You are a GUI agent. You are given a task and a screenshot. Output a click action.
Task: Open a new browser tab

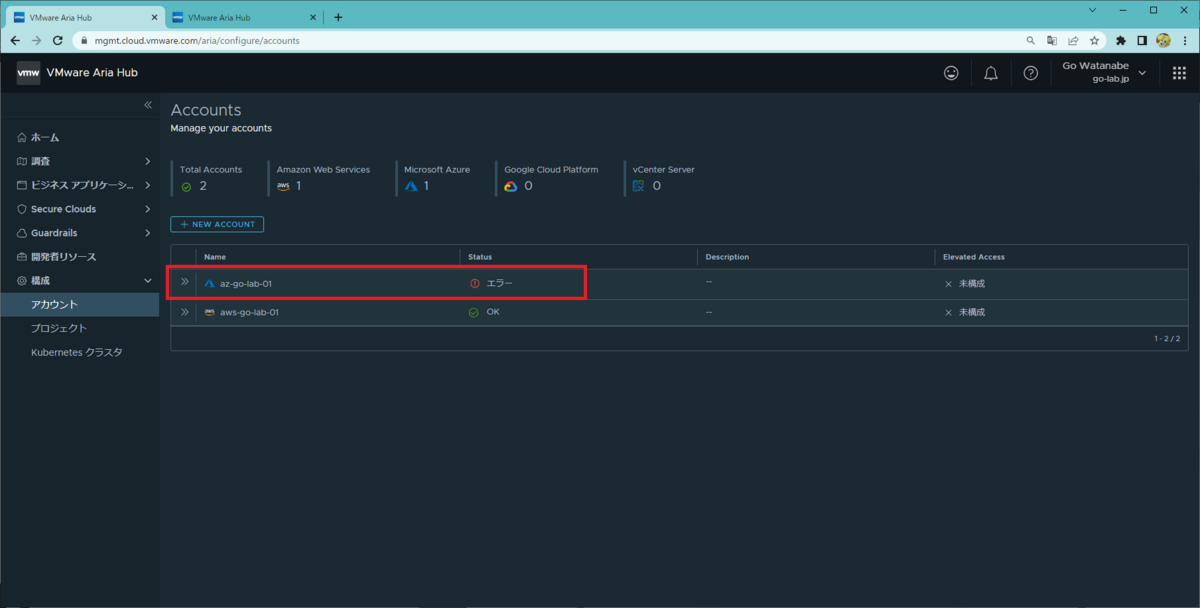(x=338, y=17)
